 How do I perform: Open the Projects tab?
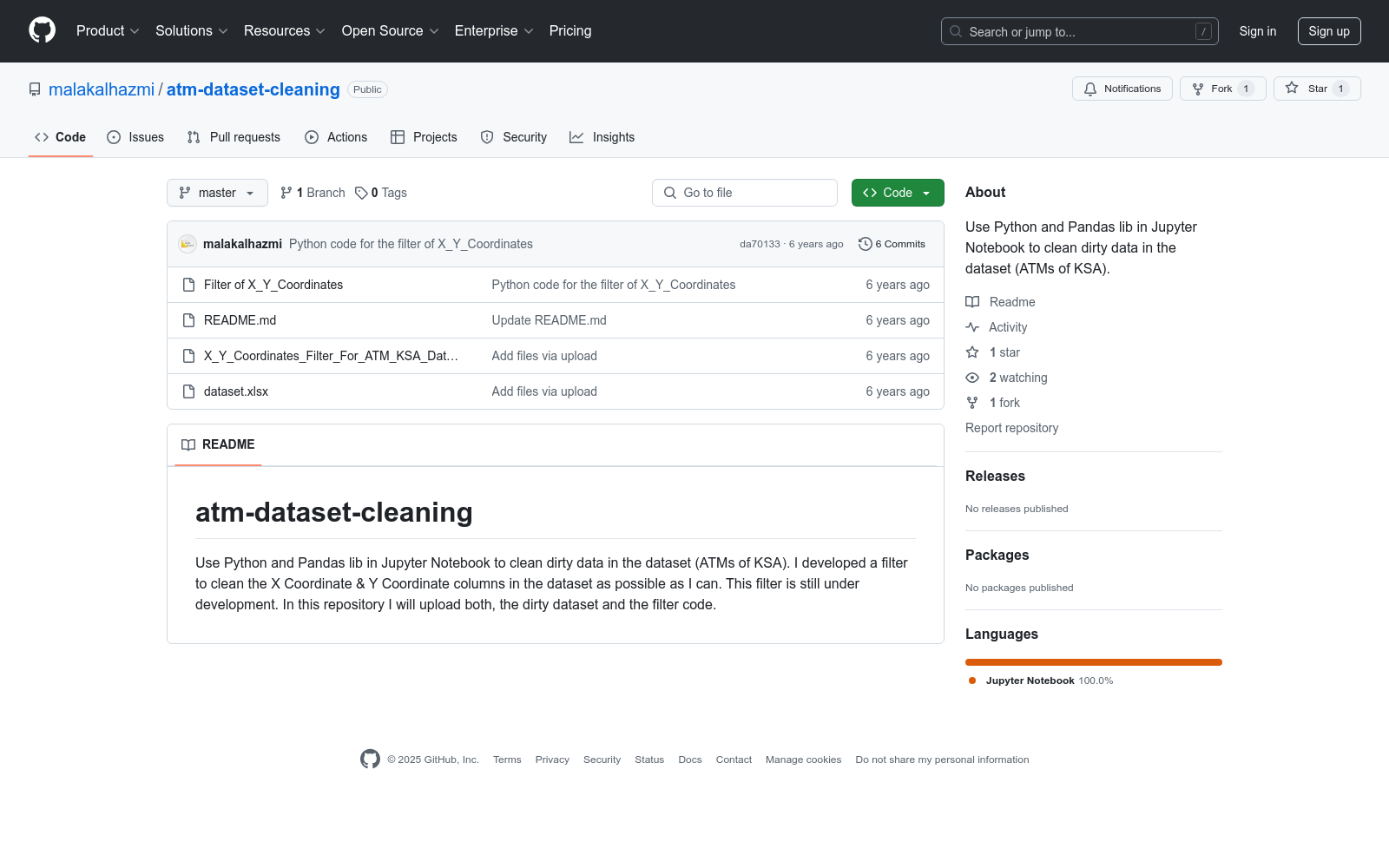(x=424, y=137)
